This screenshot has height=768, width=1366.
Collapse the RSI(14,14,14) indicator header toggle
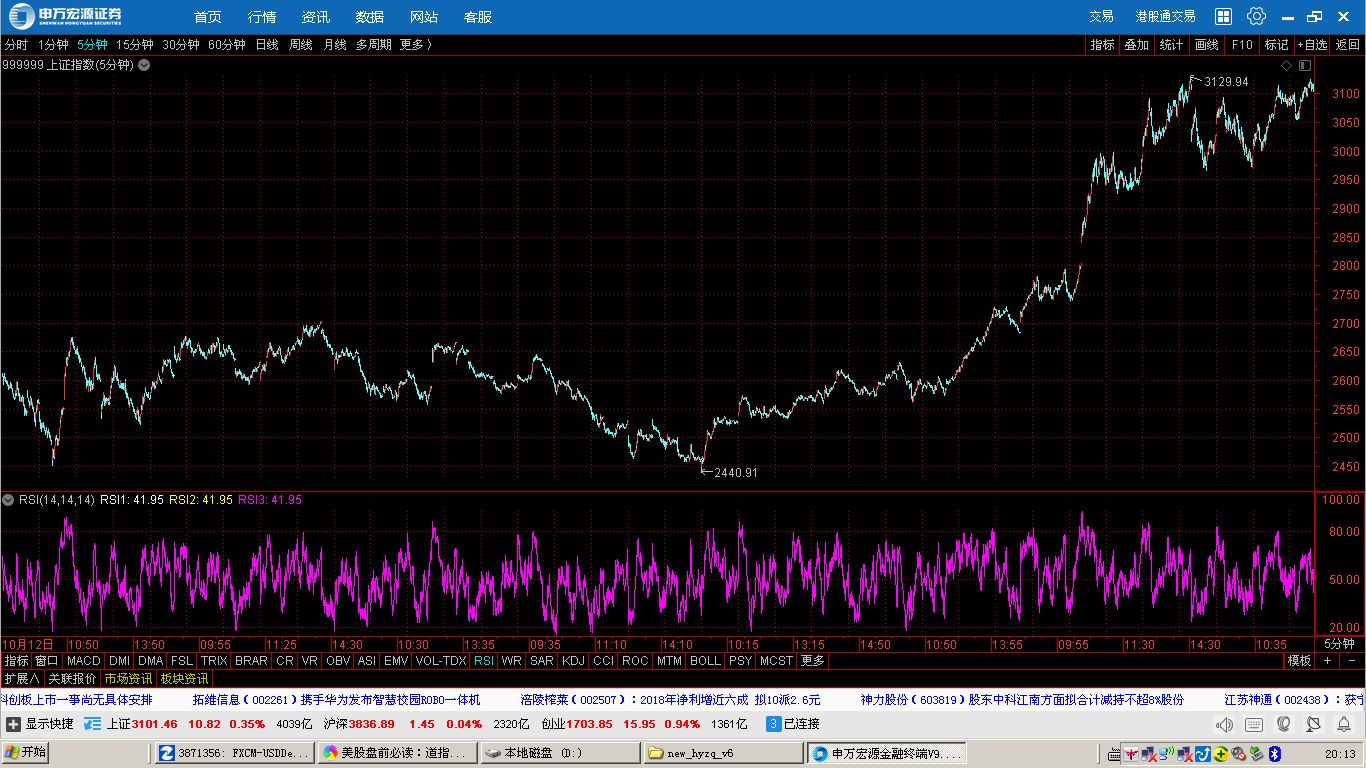tap(8, 500)
